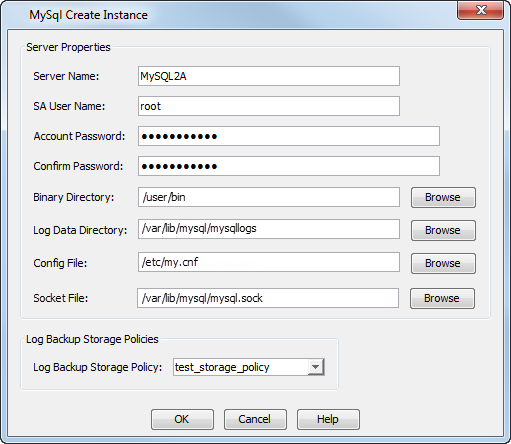The image size is (511, 444).
Task: Click the Server Name input field
Action: click(269, 76)
